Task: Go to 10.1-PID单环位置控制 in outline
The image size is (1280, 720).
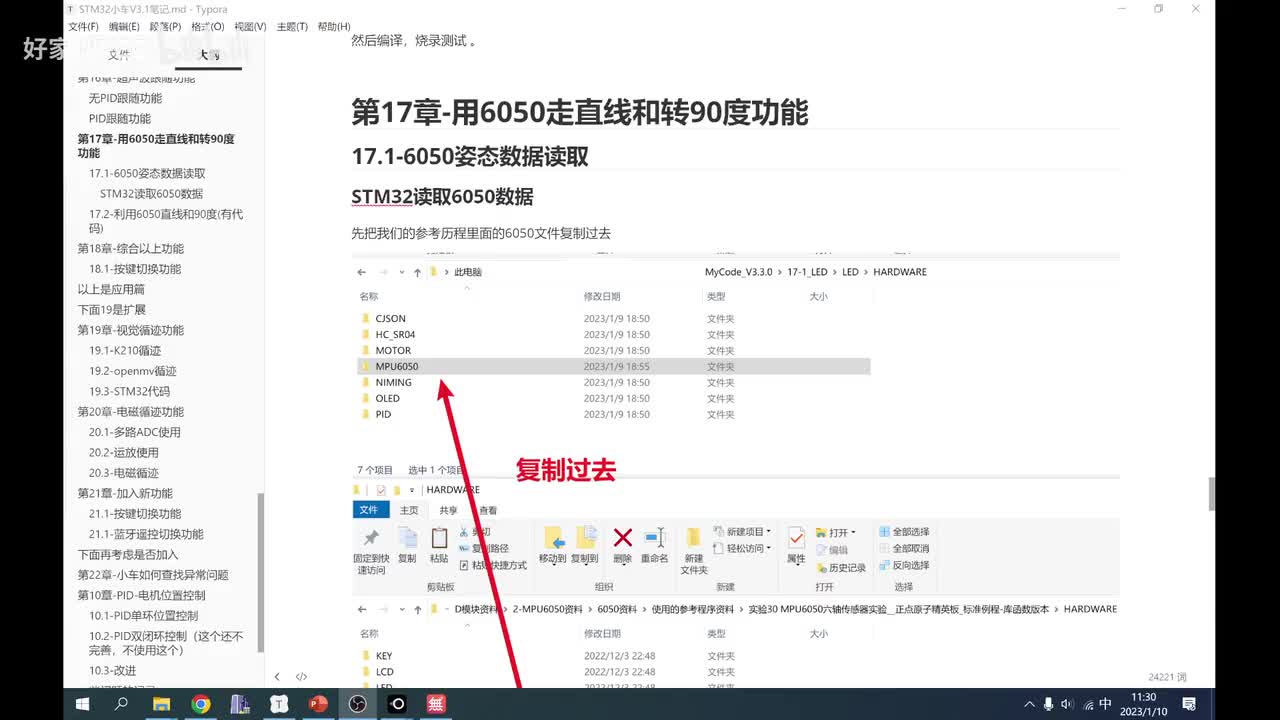Action: click(x=143, y=615)
